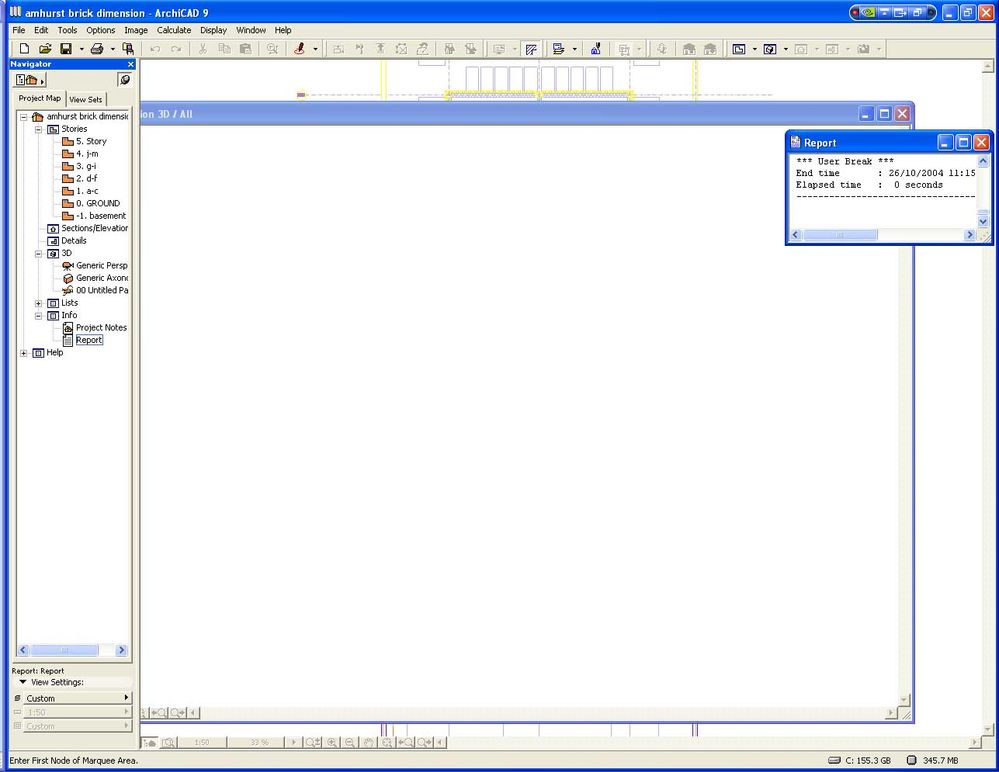Open the Save icon dropdown arrow
The width and height of the screenshot is (999, 772).
tap(82, 49)
